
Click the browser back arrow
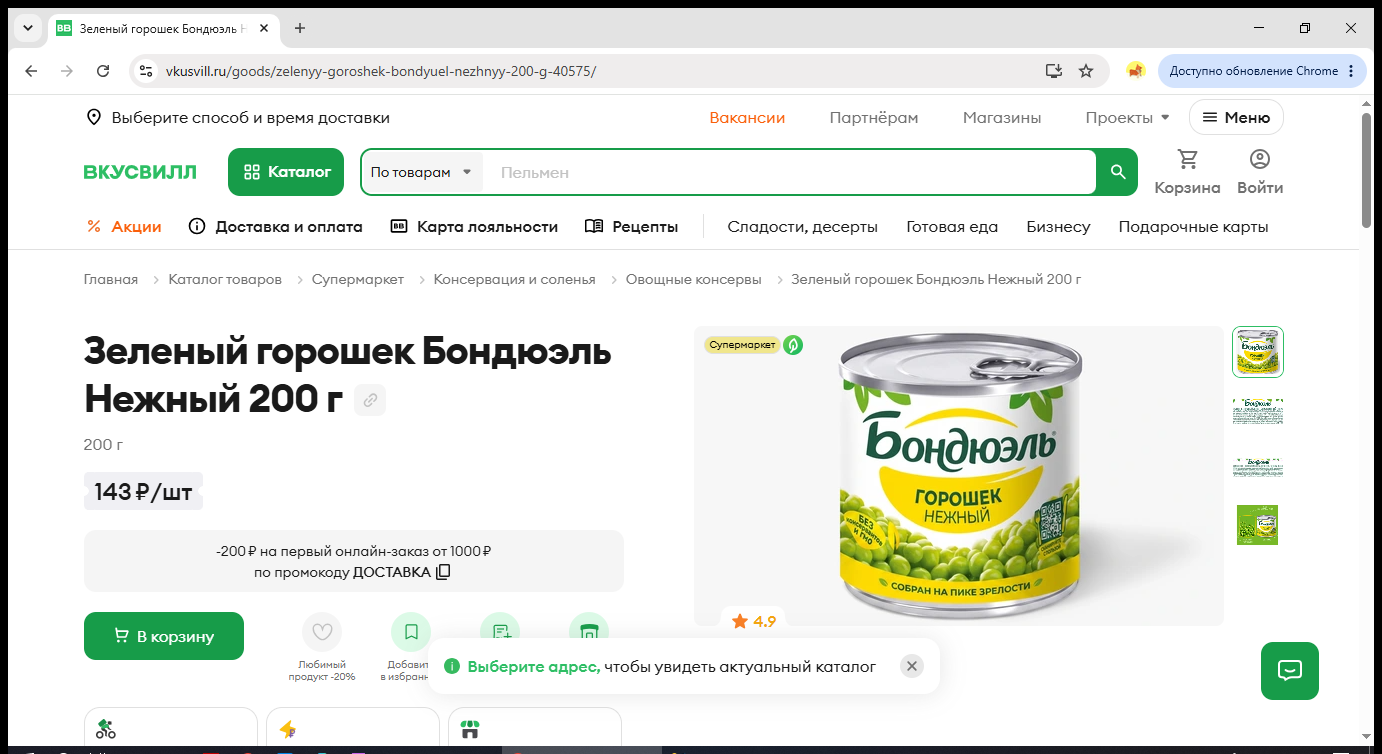tap(31, 71)
